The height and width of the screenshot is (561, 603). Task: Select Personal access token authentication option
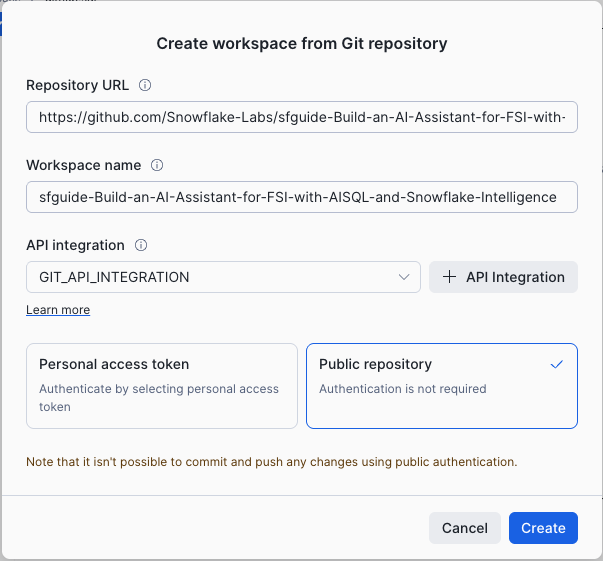pyautogui.click(x=162, y=386)
